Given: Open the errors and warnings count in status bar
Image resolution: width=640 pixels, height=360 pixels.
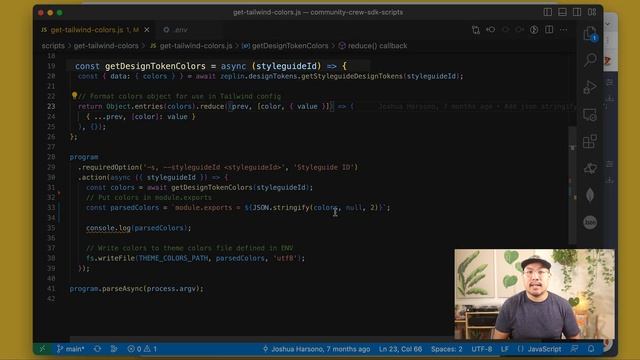Looking at the screenshot, I should click(x=142, y=349).
